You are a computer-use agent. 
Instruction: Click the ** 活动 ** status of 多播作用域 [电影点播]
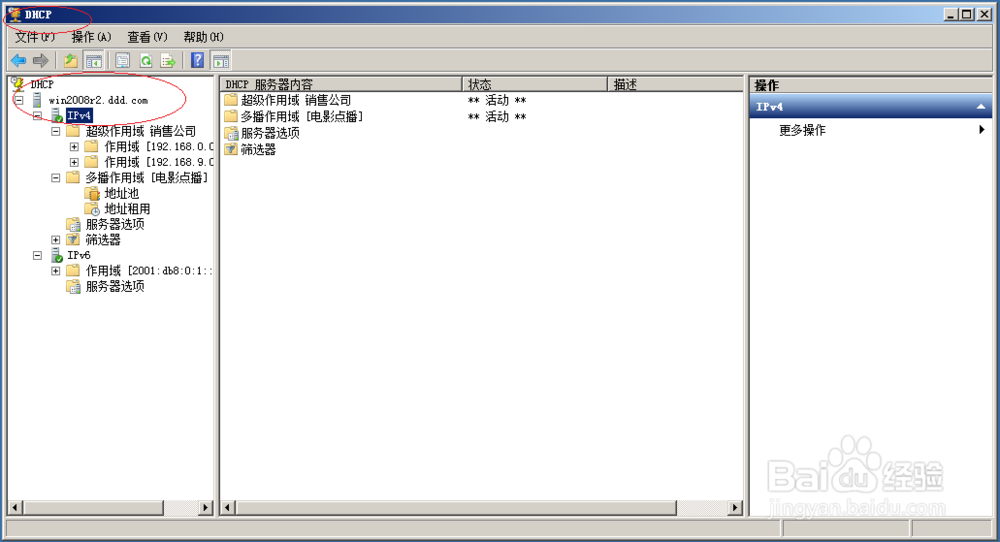point(497,117)
